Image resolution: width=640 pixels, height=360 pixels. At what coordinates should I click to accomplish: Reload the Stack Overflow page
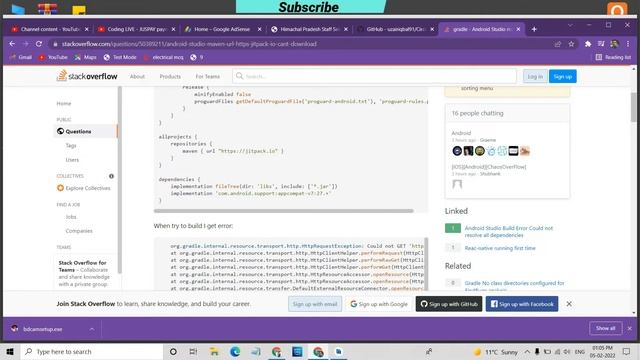click(x=39, y=44)
